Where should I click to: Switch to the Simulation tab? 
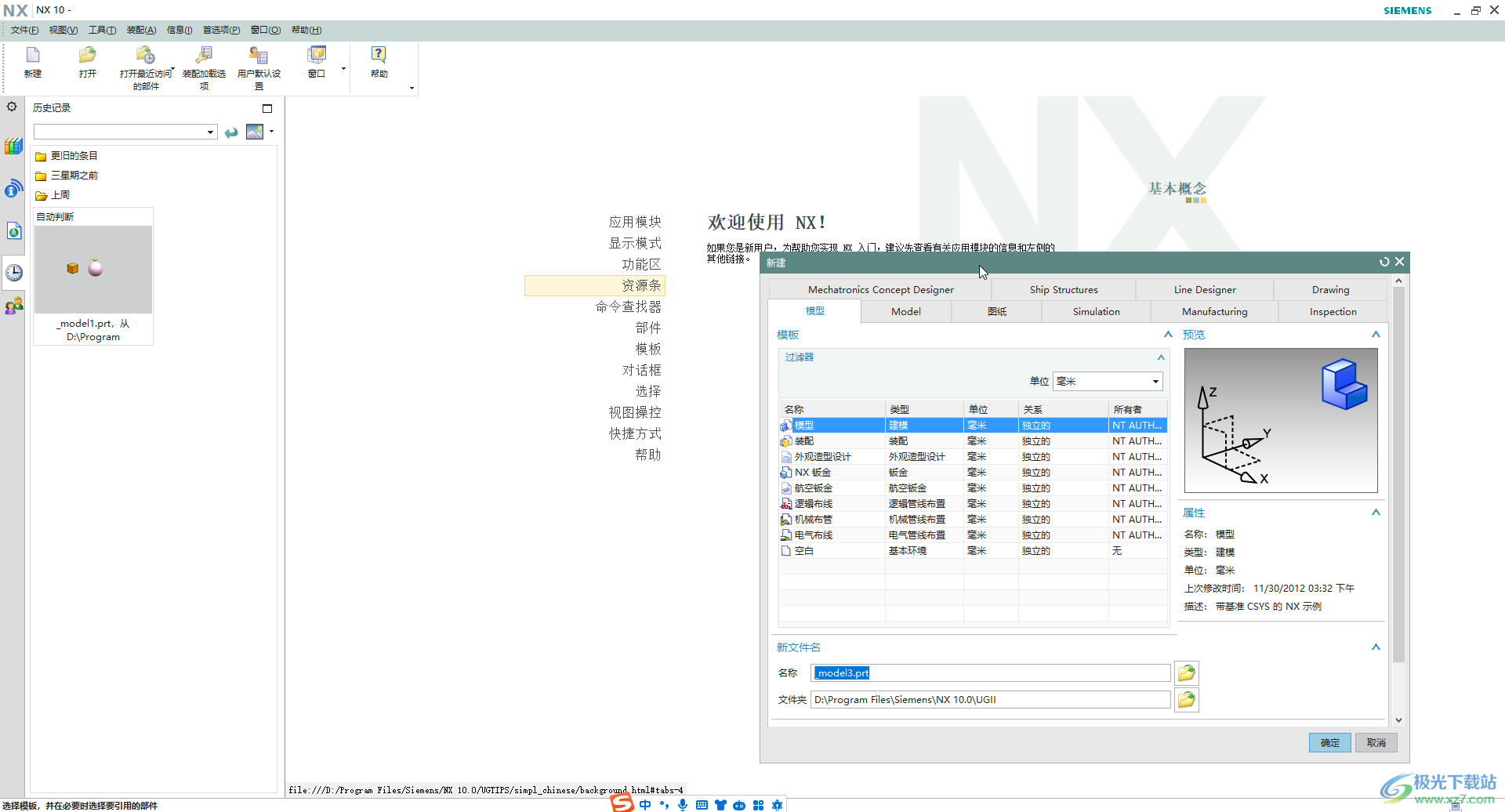[1096, 312]
